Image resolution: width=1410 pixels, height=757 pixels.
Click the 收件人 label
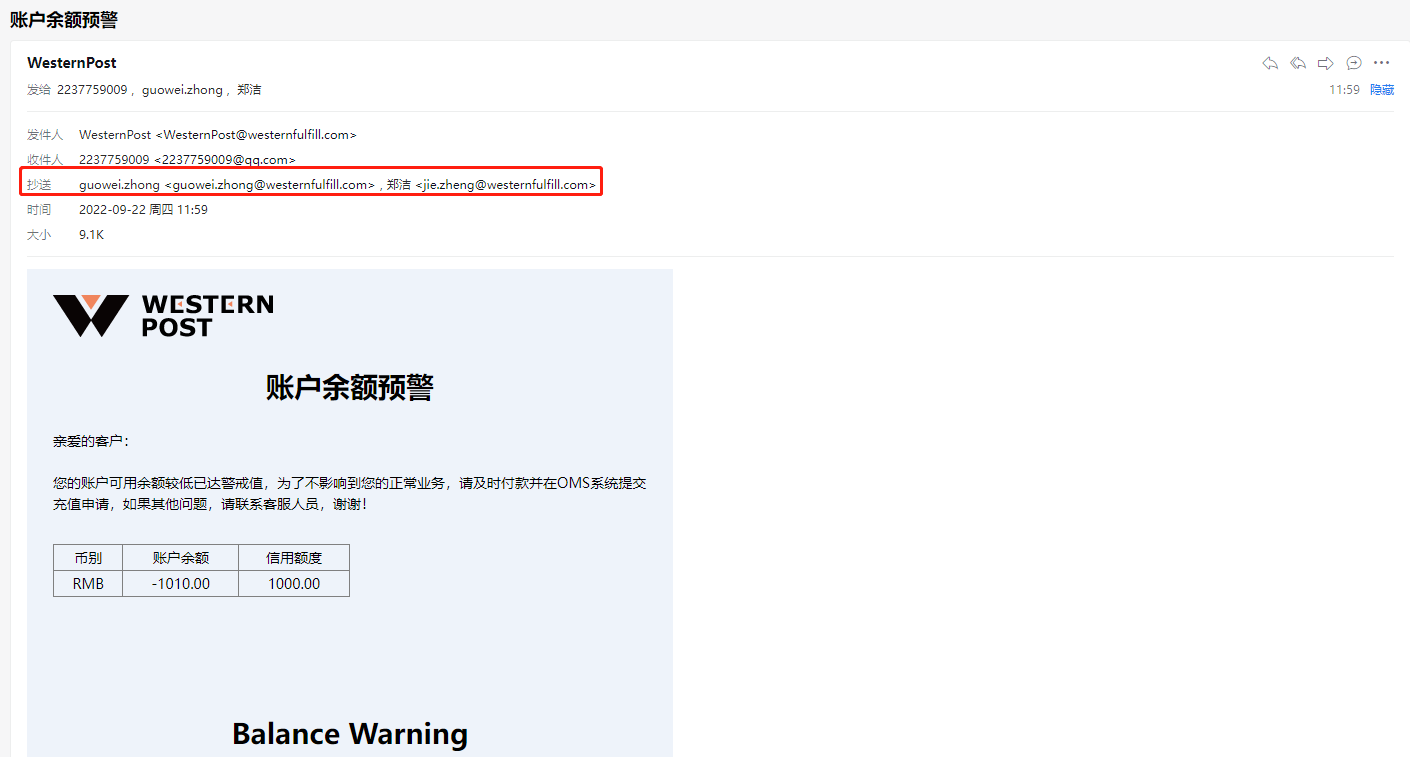(45, 160)
